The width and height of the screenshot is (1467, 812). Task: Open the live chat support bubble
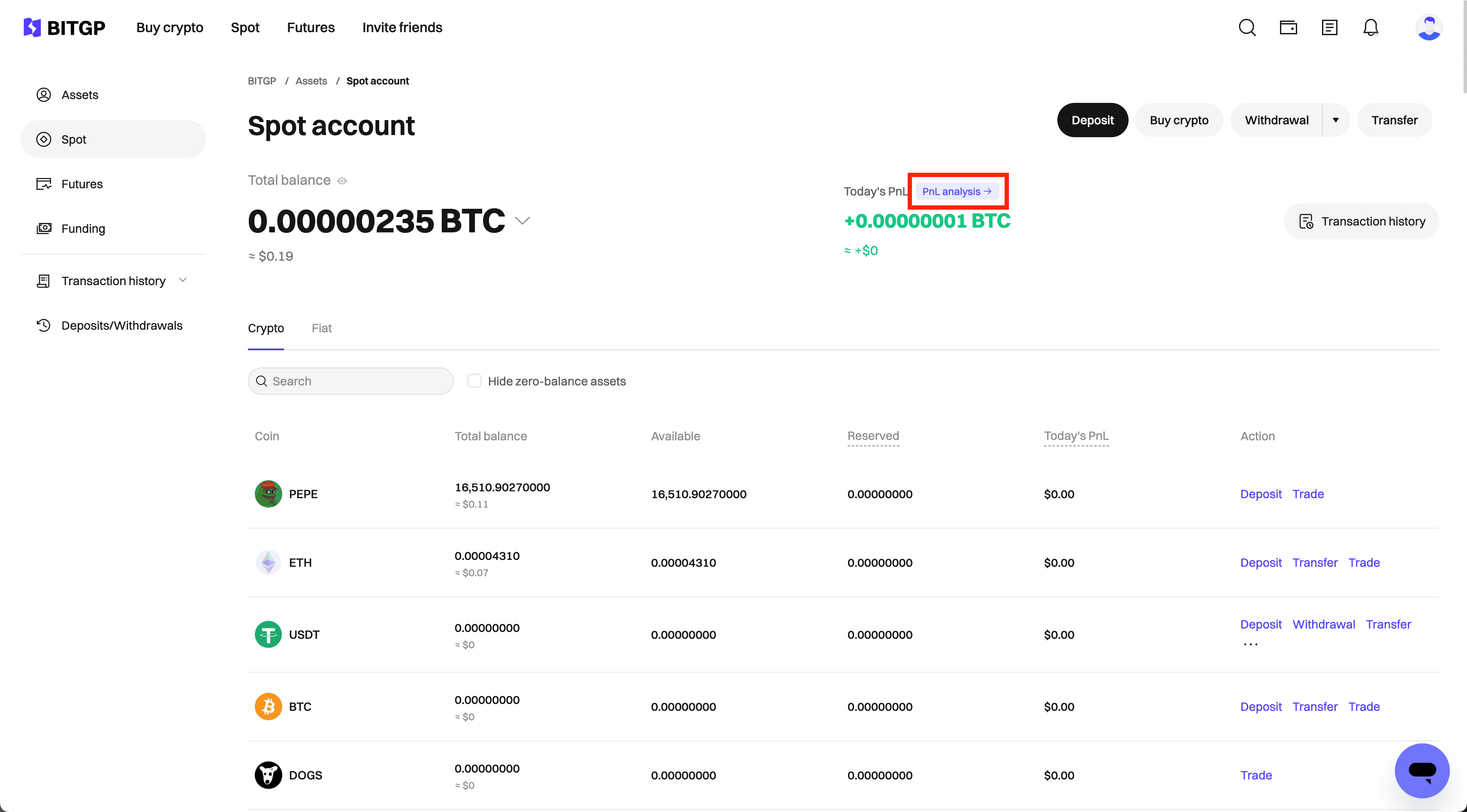pyautogui.click(x=1422, y=771)
